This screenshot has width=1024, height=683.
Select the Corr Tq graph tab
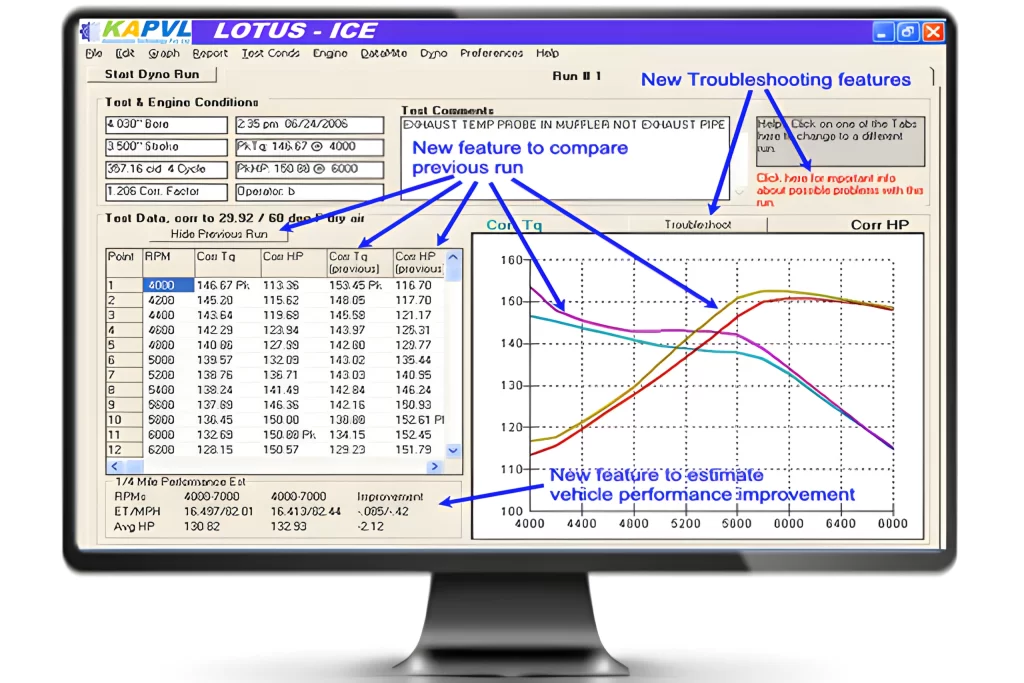[x=514, y=225]
